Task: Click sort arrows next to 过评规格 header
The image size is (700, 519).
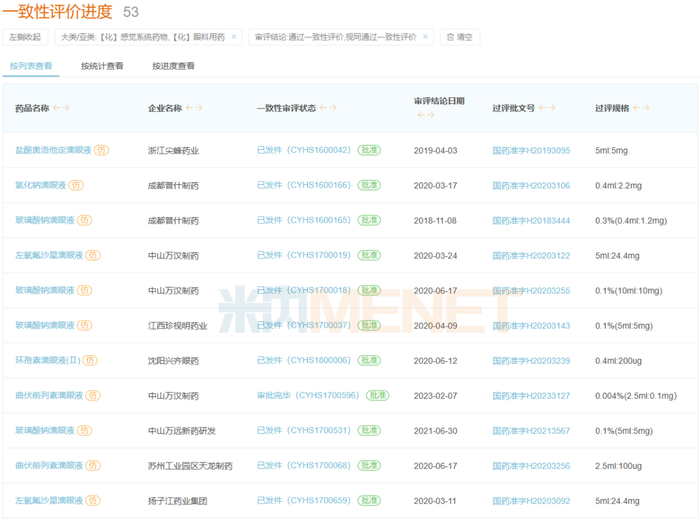Action: click(641, 108)
